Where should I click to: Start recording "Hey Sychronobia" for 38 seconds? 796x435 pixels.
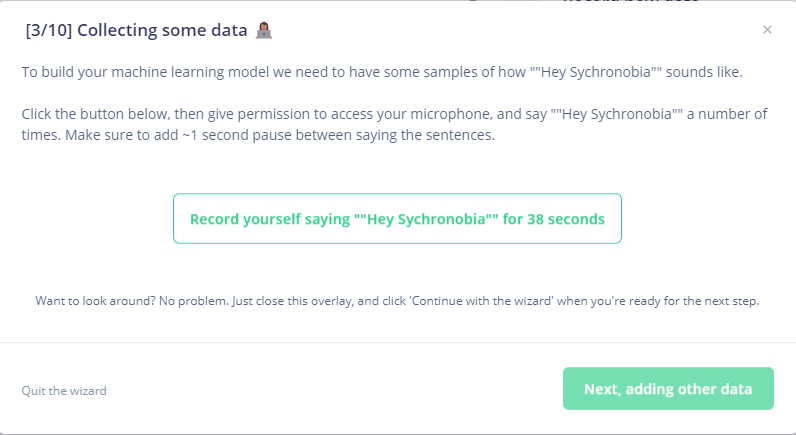coord(397,219)
